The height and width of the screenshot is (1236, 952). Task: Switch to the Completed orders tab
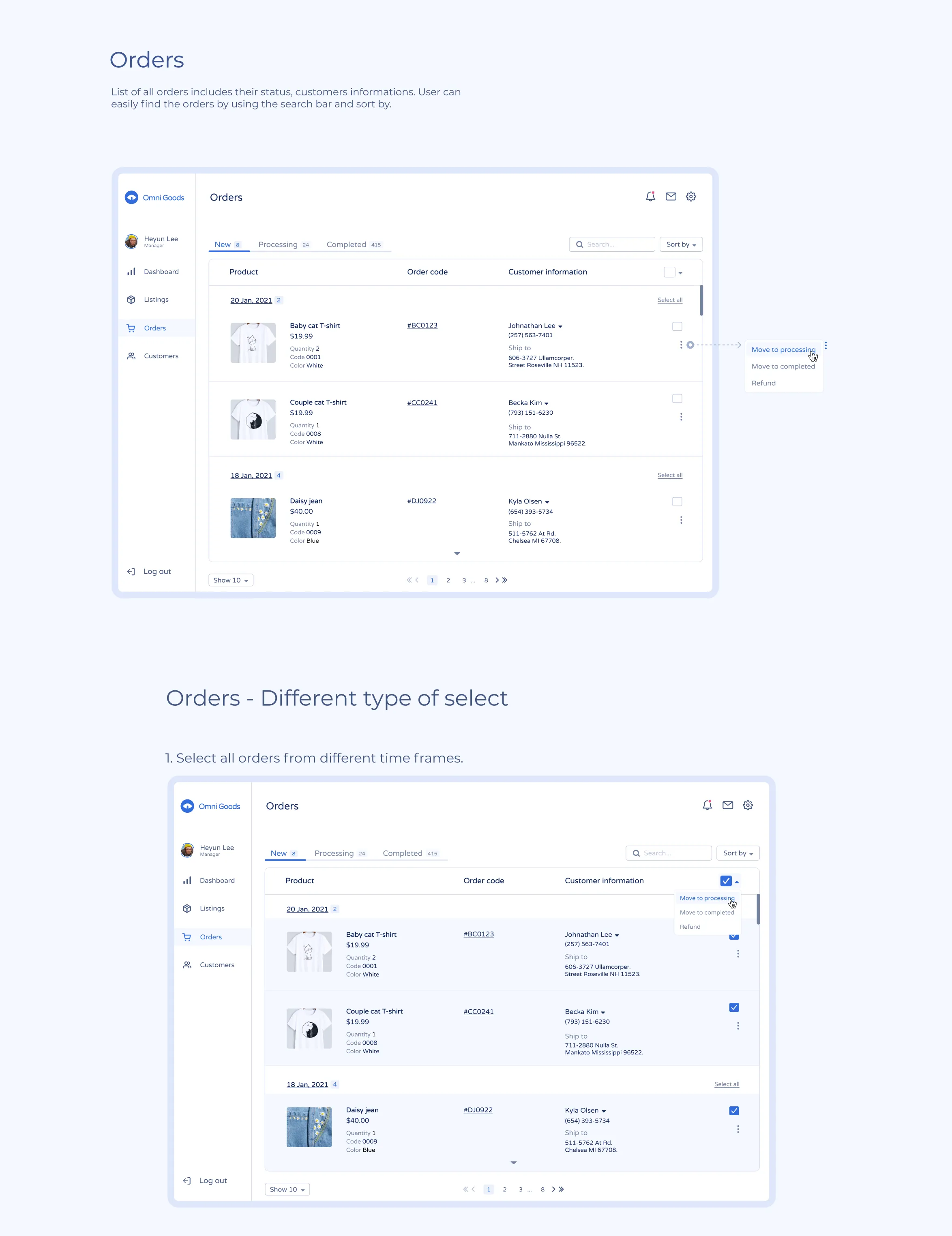pyautogui.click(x=346, y=244)
